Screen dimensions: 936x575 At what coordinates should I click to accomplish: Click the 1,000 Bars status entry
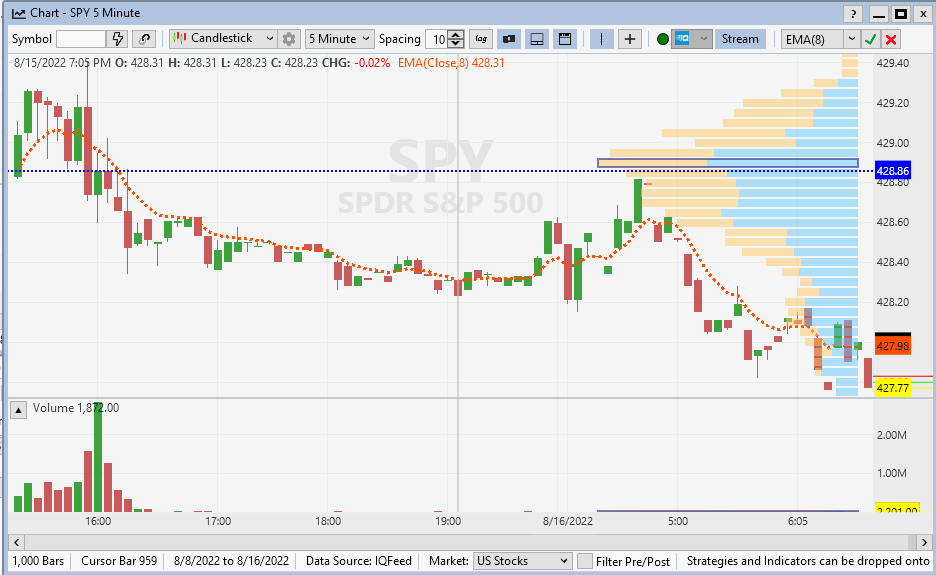point(38,561)
